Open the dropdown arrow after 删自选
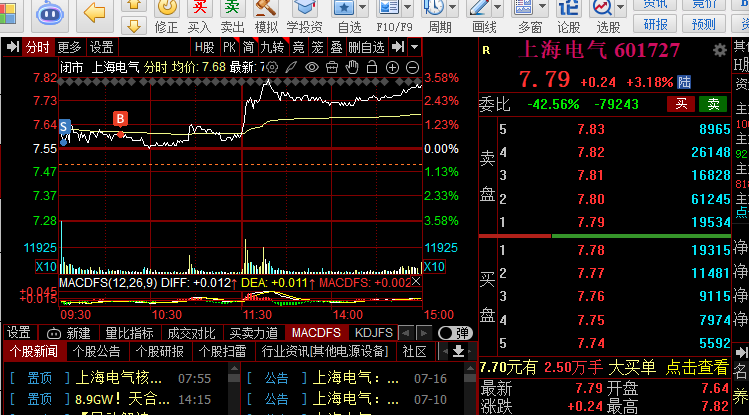The height and width of the screenshot is (415, 749). click(x=415, y=47)
